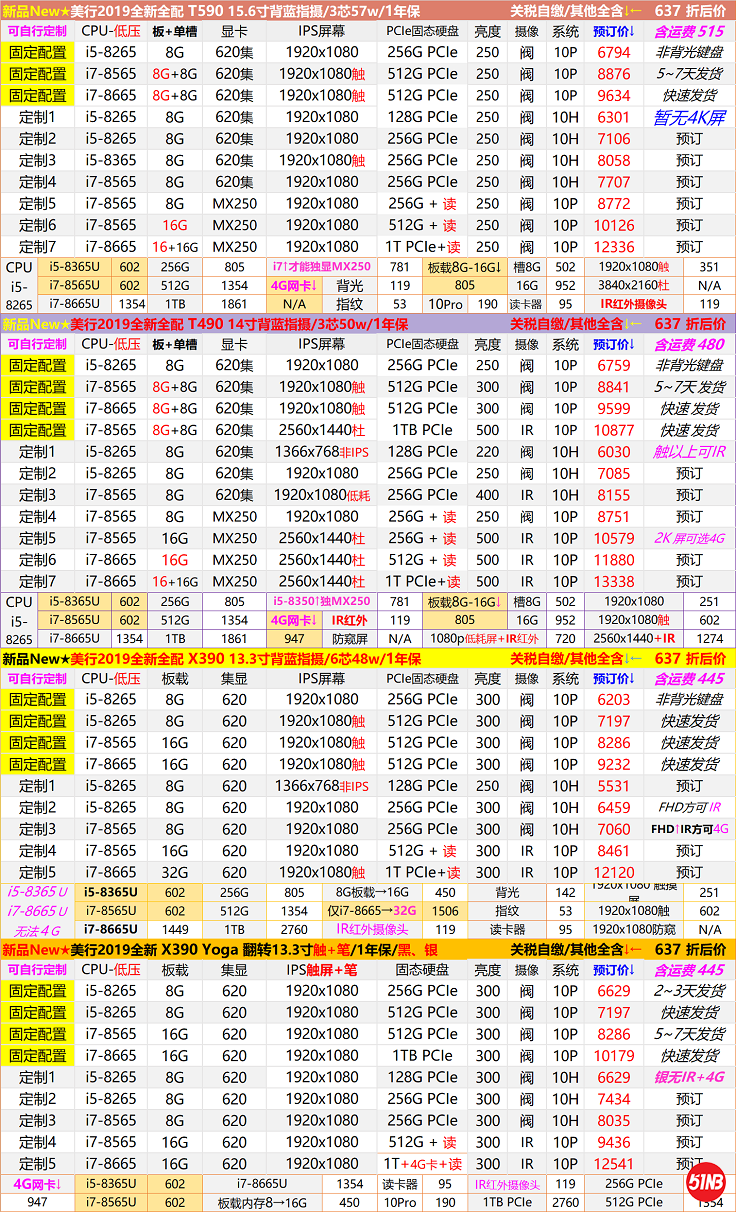Click price 12336 in T590 table

coord(614,247)
